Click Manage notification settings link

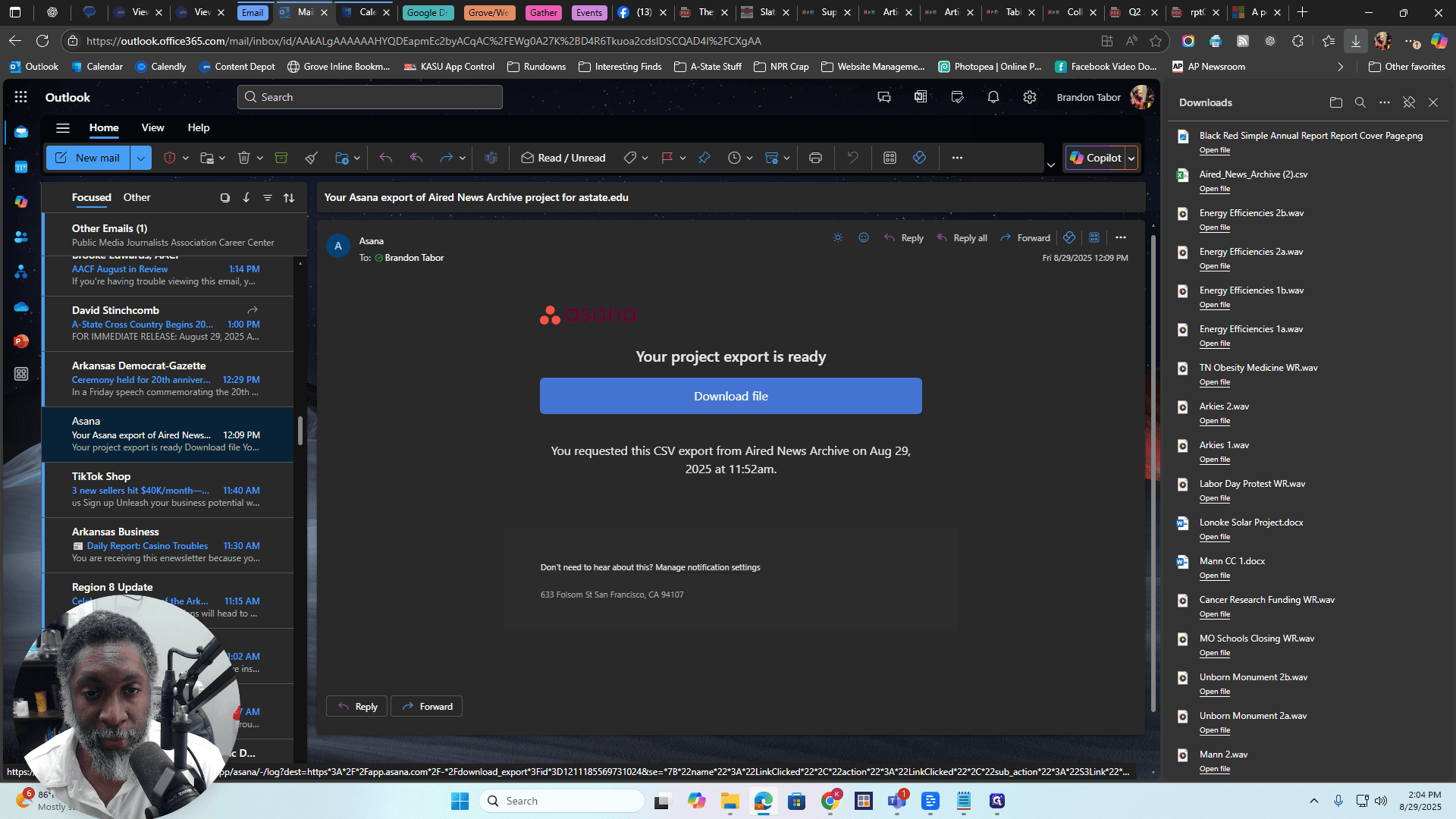708,567
